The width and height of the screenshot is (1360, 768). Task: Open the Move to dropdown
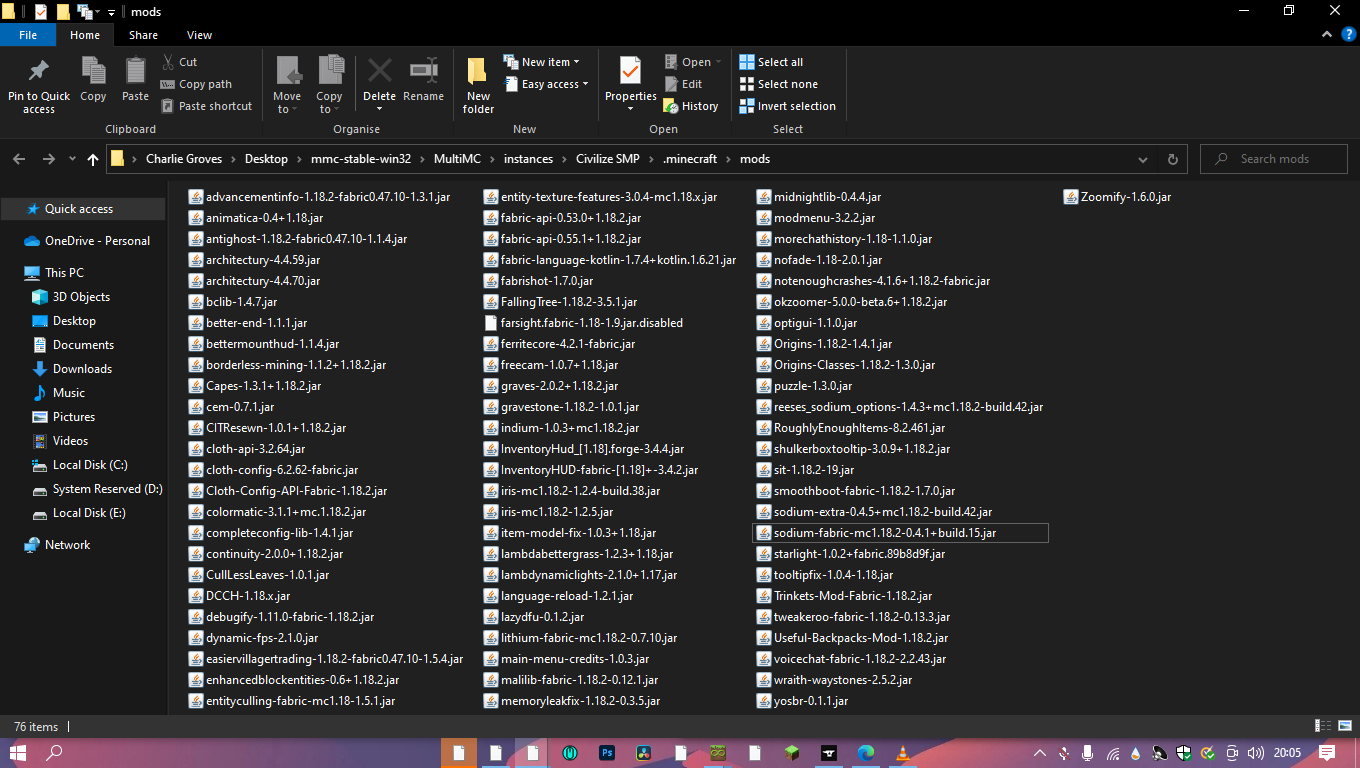coord(287,103)
